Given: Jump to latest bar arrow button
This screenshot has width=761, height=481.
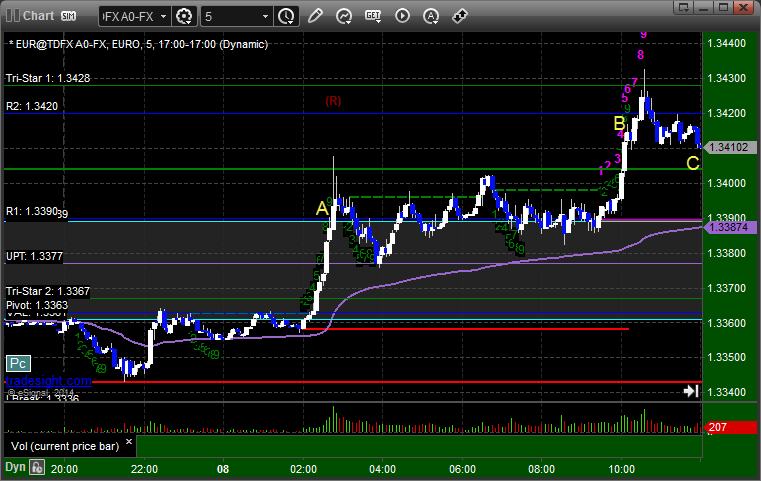Looking at the screenshot, I should (x=691, y=391).
